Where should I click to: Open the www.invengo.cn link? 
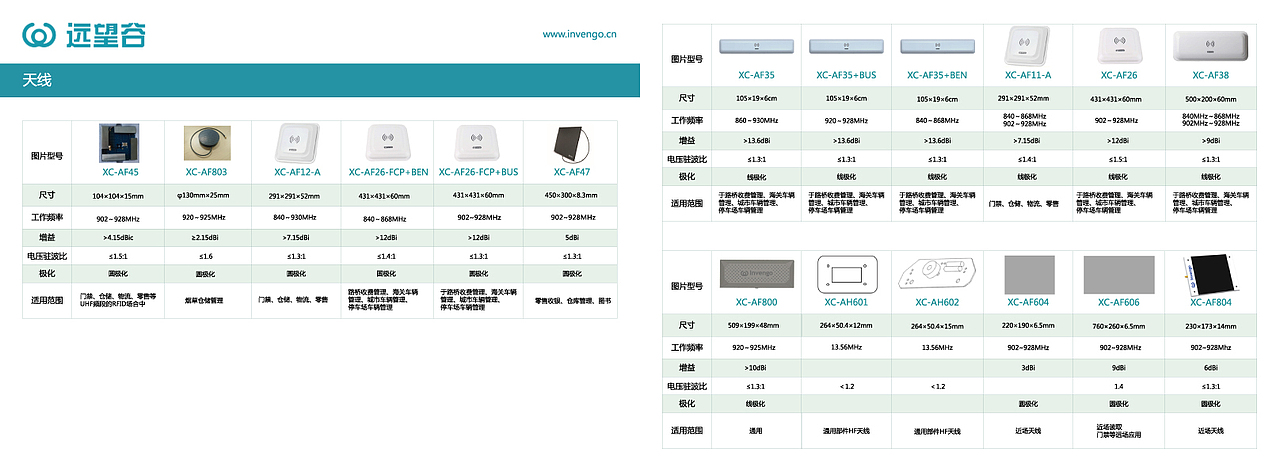[x=579, y=34]
